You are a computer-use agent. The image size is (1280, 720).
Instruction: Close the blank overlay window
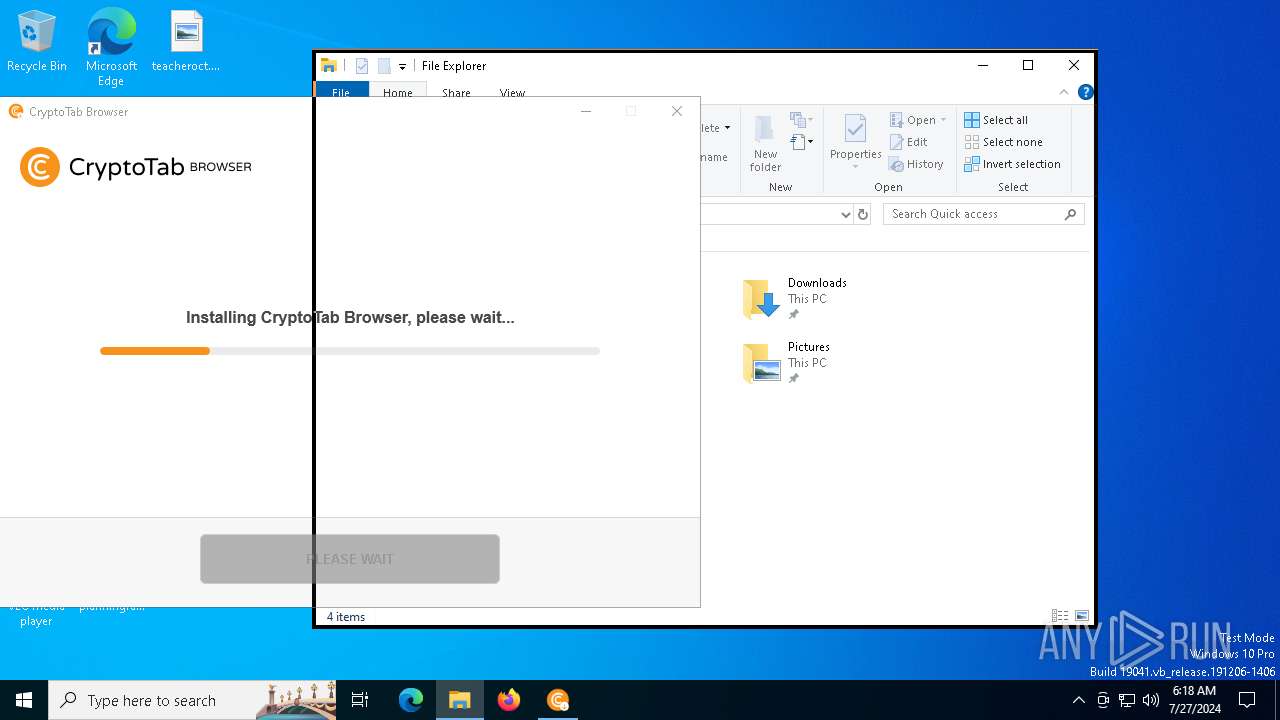pos(677,111)
